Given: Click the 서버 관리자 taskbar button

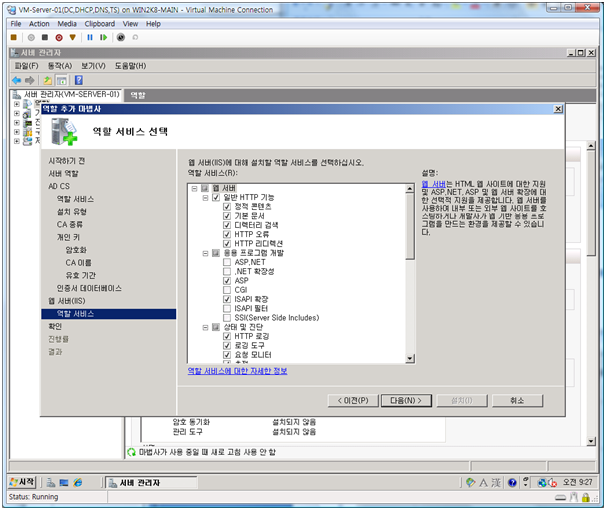Looking at the screenshot, I should click(152, 483).
